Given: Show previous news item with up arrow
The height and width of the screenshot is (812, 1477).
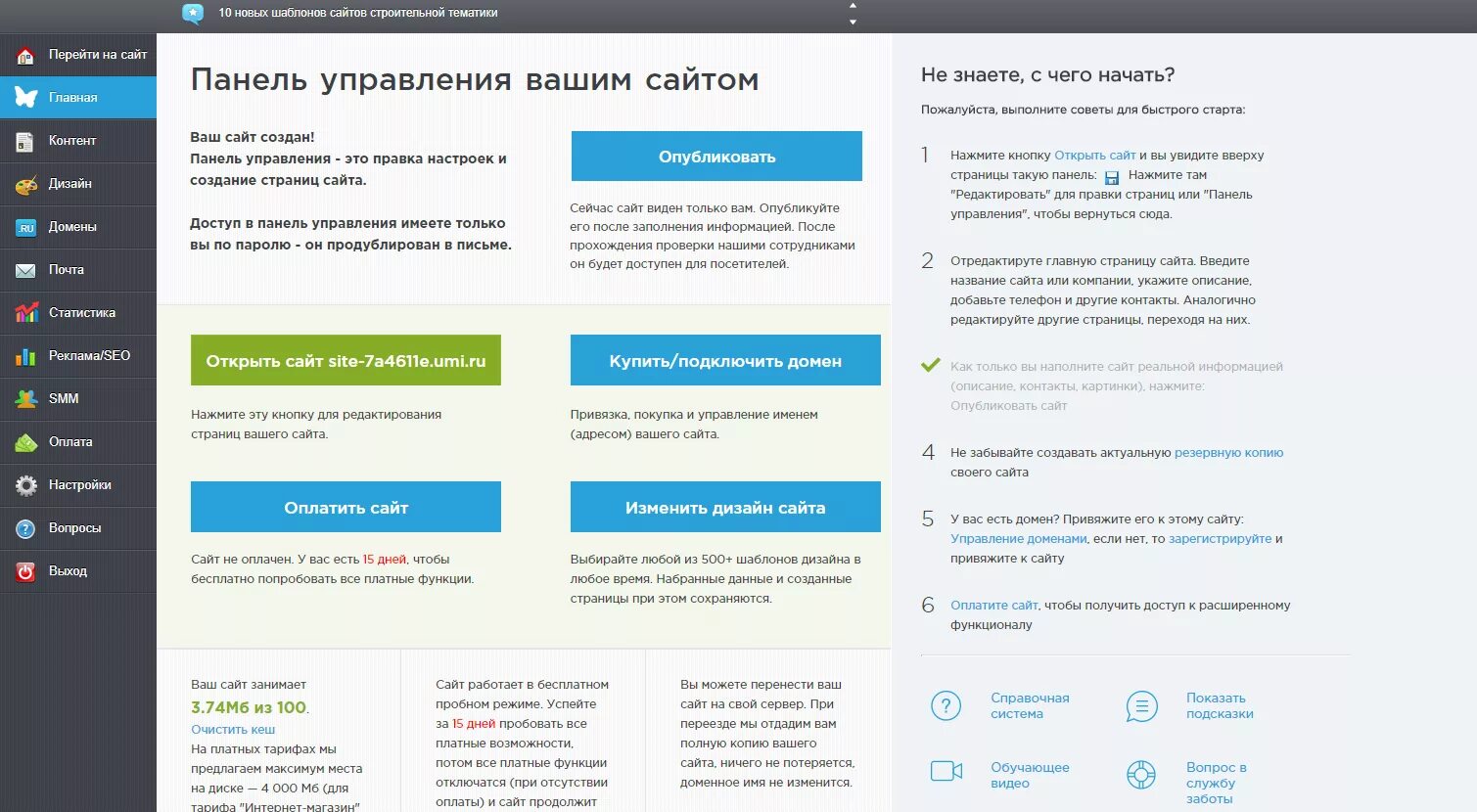Looking at the screenshot, I should click(x=853, y=5).
